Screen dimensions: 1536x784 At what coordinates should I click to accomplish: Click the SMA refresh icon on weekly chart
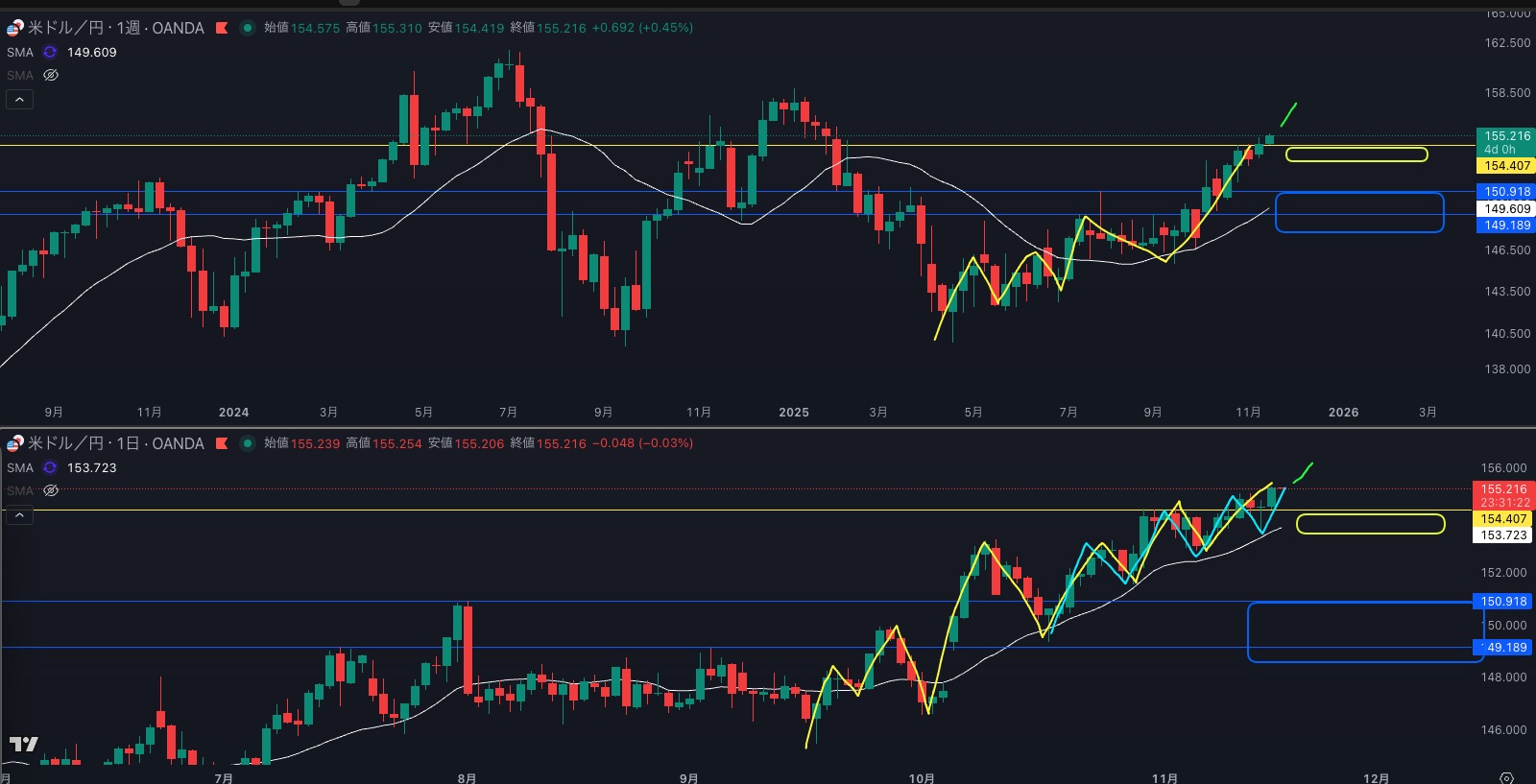(50, 53)
